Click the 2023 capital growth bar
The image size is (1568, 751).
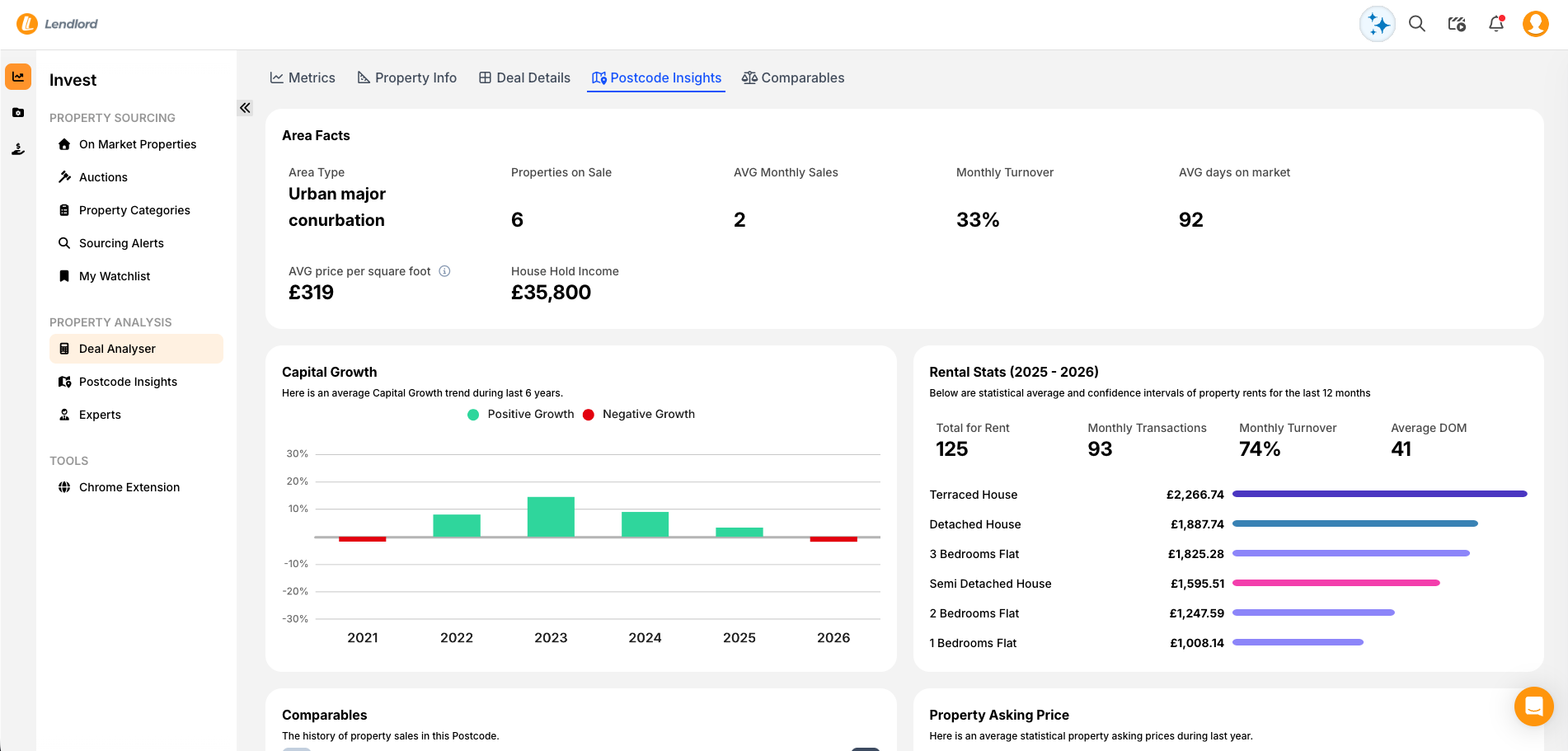(x=551, y=517)
